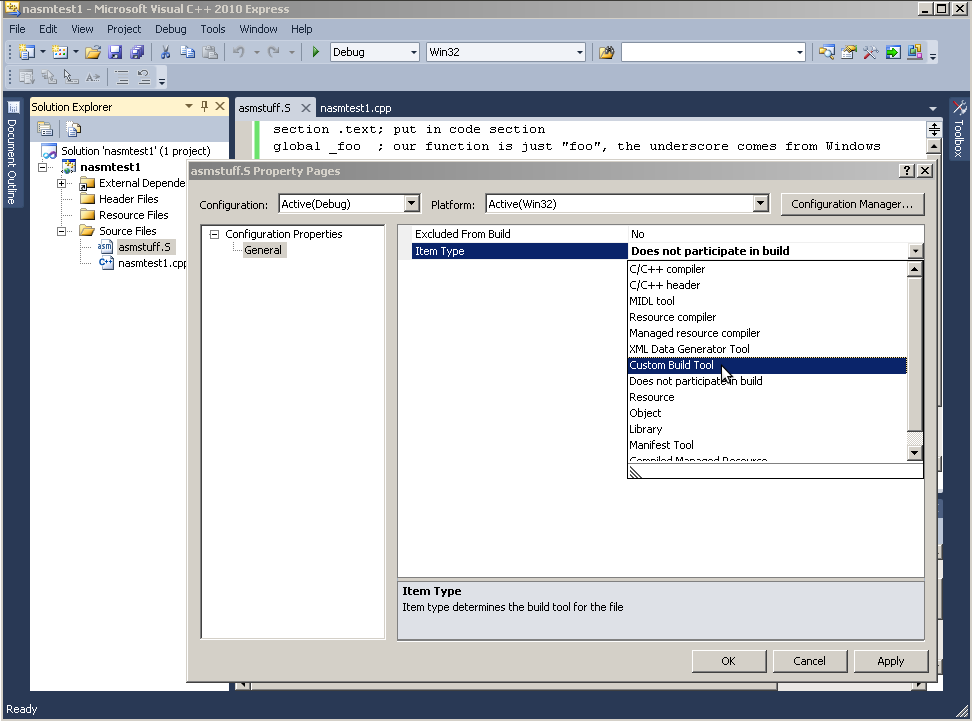Open the Toolbox hammer-and-wrench icon
The height and width of the screenshot is (721, 972).
coord(870,52)
